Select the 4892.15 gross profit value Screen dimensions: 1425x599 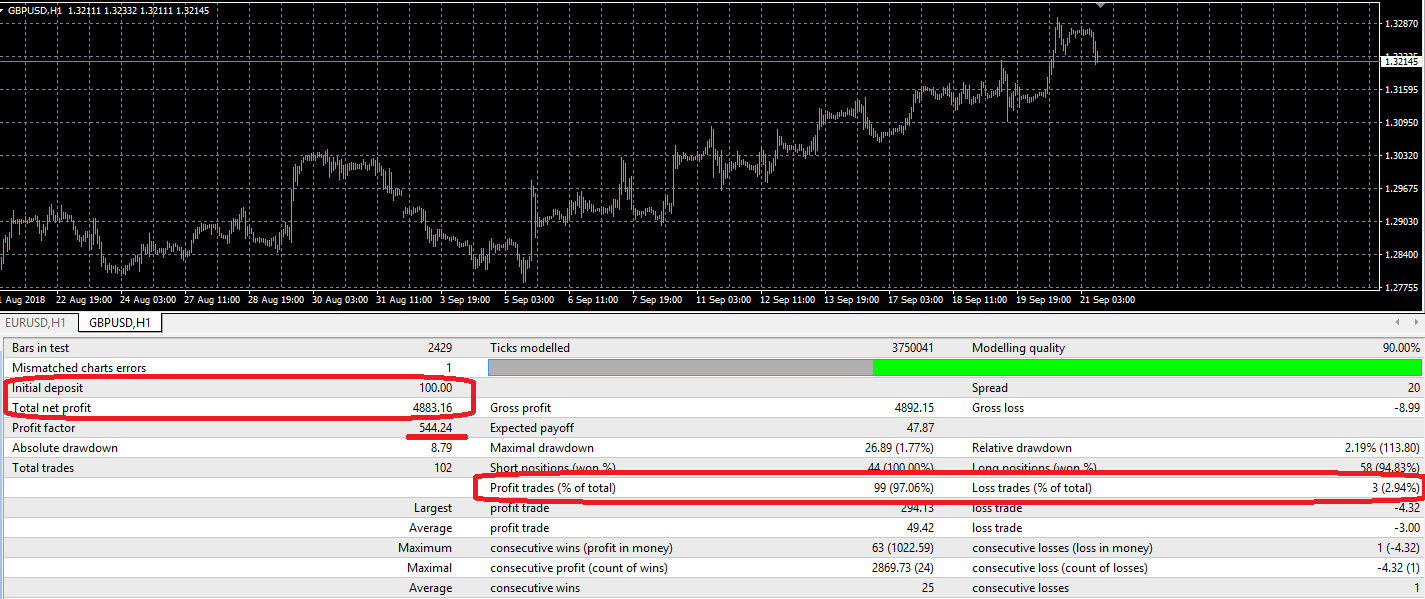pos(914,408)
